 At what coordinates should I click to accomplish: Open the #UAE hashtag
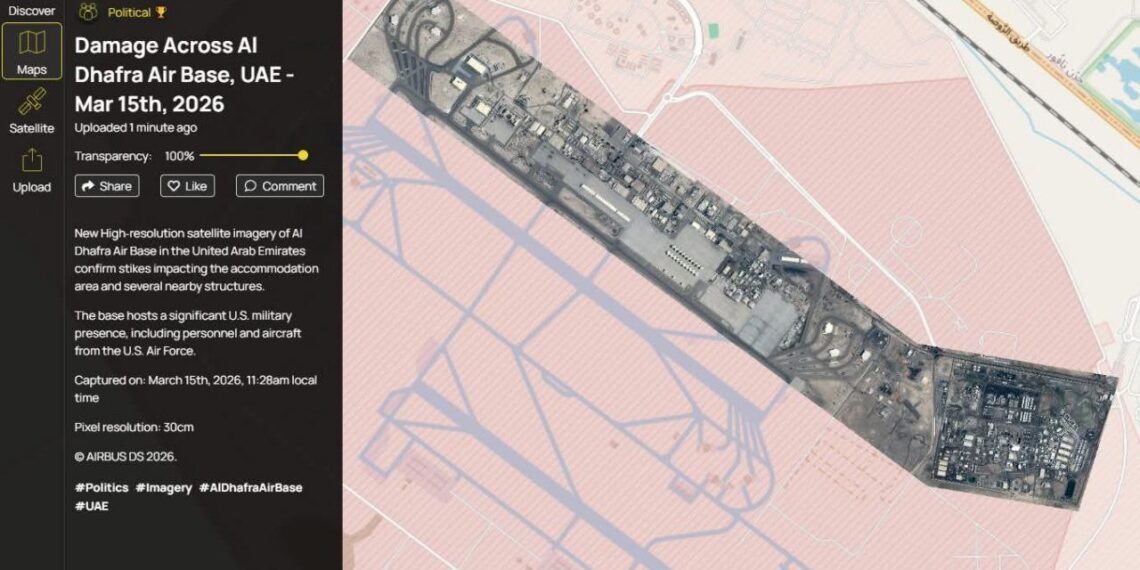92,506
